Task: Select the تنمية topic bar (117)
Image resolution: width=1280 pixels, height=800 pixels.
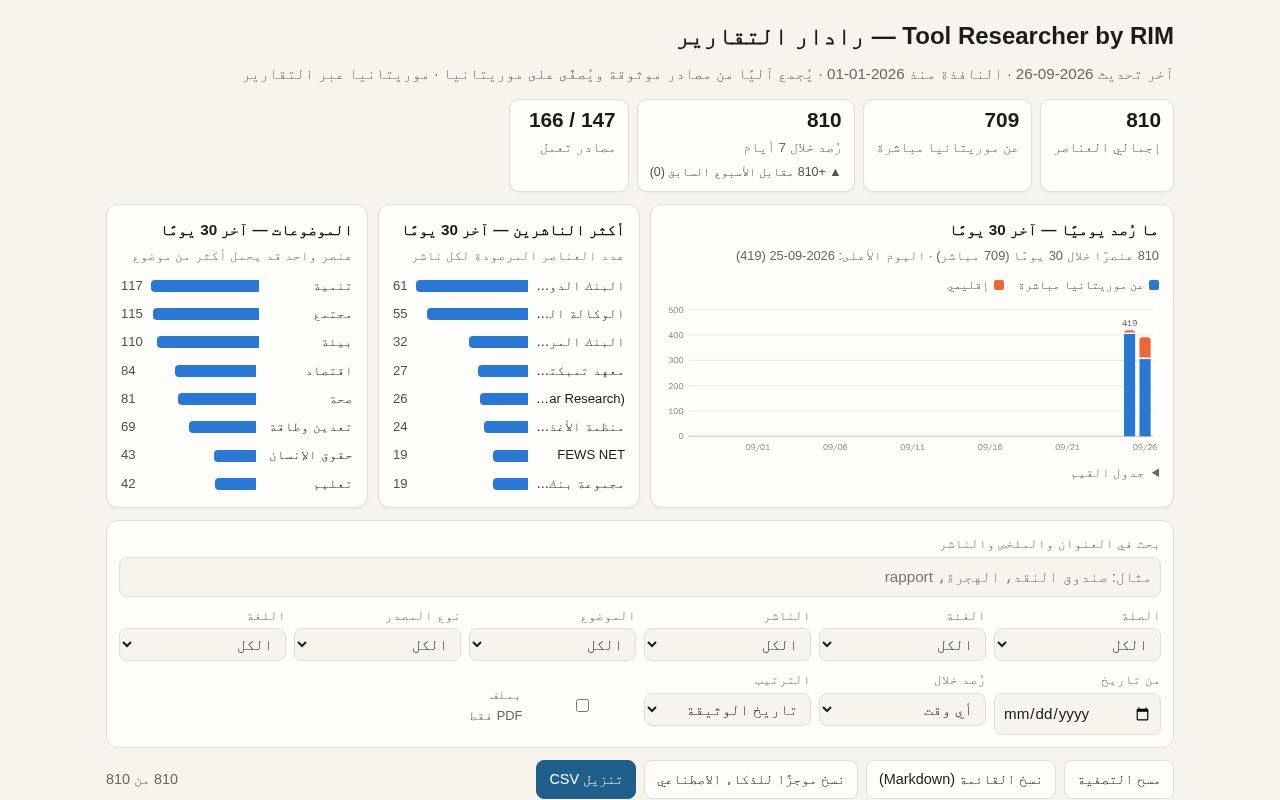Action: 205,286
